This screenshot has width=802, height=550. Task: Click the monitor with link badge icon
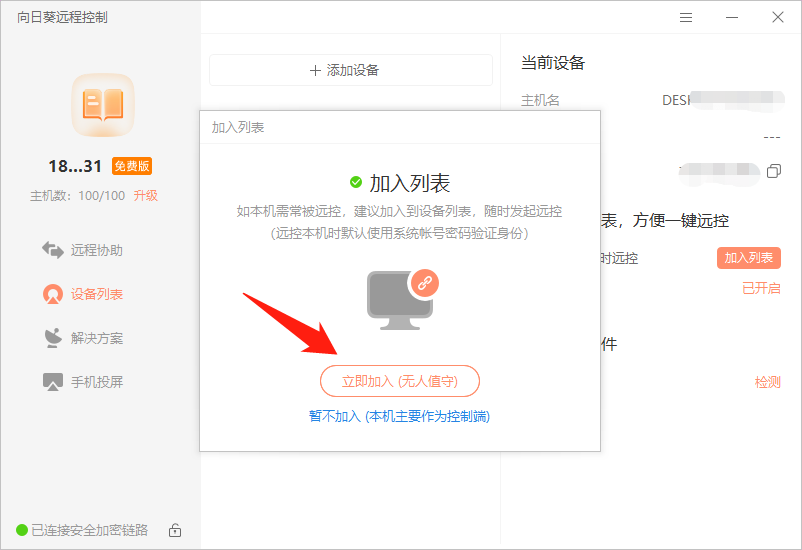click(400, 299)
